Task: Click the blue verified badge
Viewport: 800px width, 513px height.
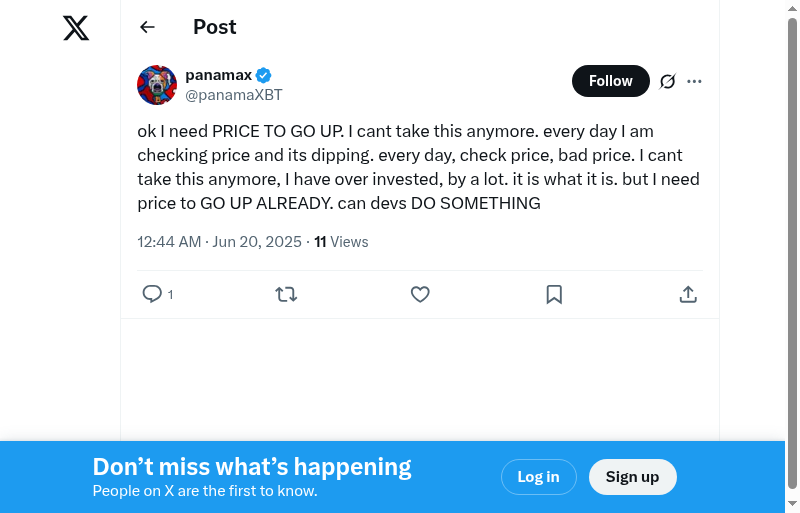Action: (264, 75)
